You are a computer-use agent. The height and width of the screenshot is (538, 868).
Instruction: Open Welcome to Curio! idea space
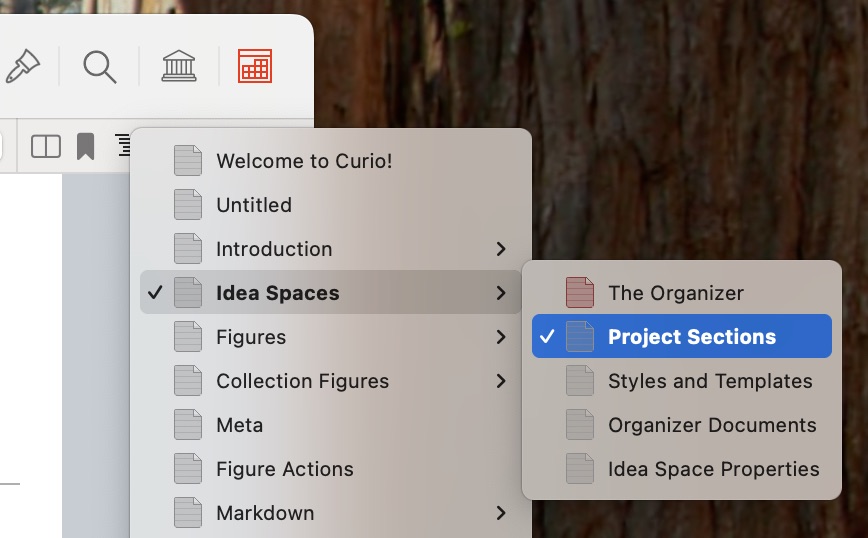pos(304,161)
